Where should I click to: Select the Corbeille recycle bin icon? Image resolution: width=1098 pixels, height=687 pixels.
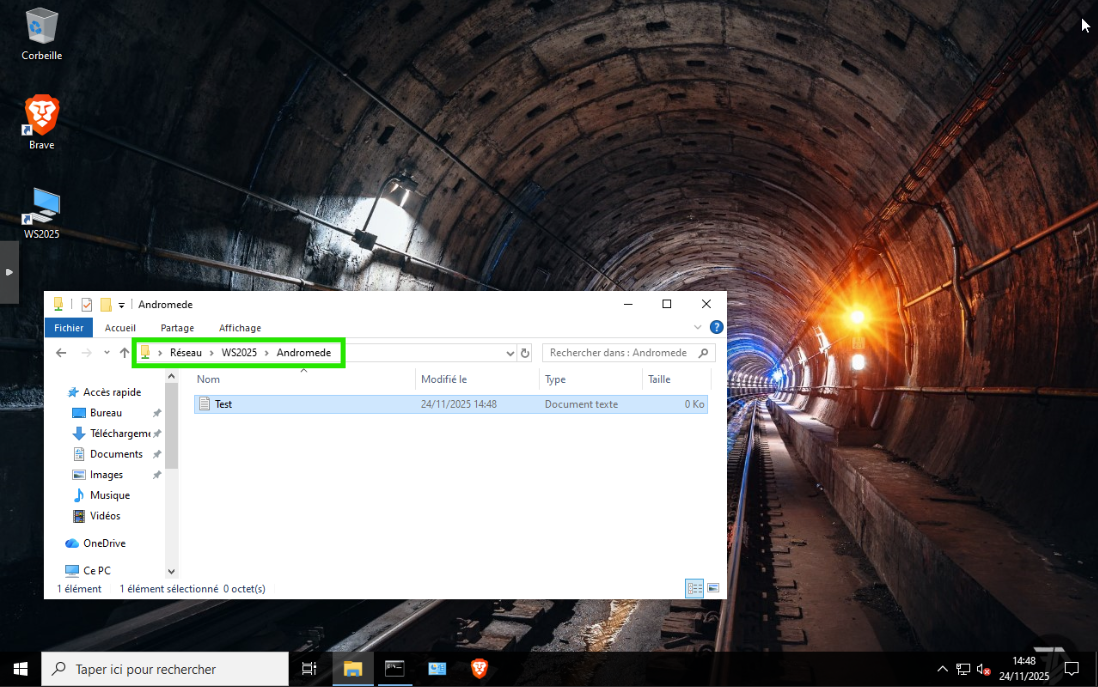point(41,30)
